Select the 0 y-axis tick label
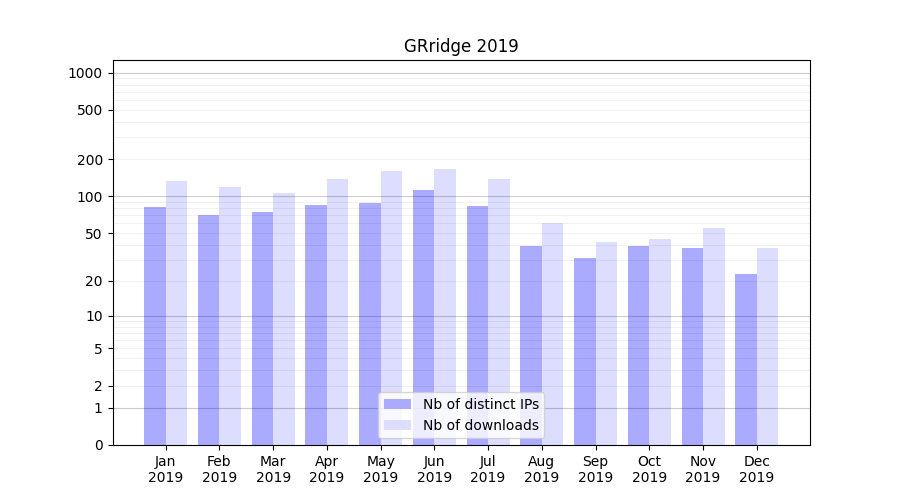 (98, 445)
